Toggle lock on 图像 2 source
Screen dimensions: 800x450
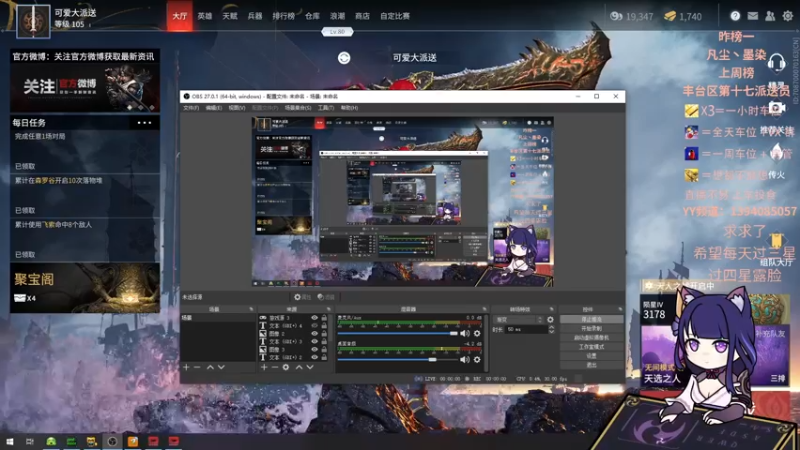(x=324, y=334)
